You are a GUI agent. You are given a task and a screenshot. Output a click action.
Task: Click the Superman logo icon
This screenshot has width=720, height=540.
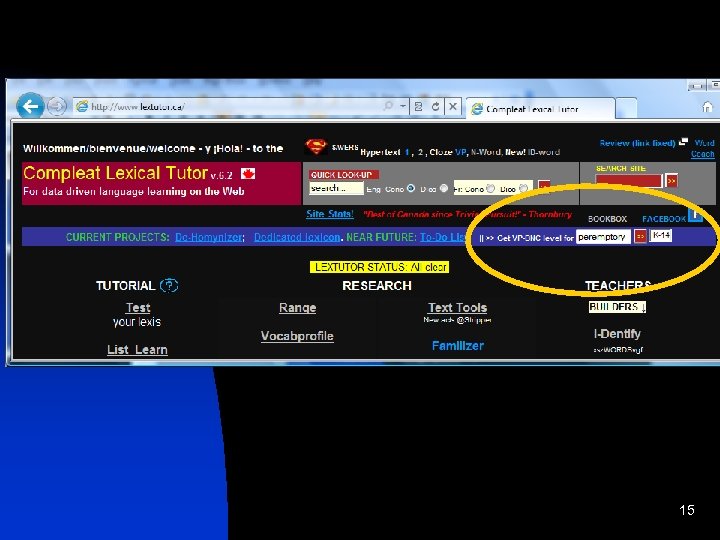point(316,147)
